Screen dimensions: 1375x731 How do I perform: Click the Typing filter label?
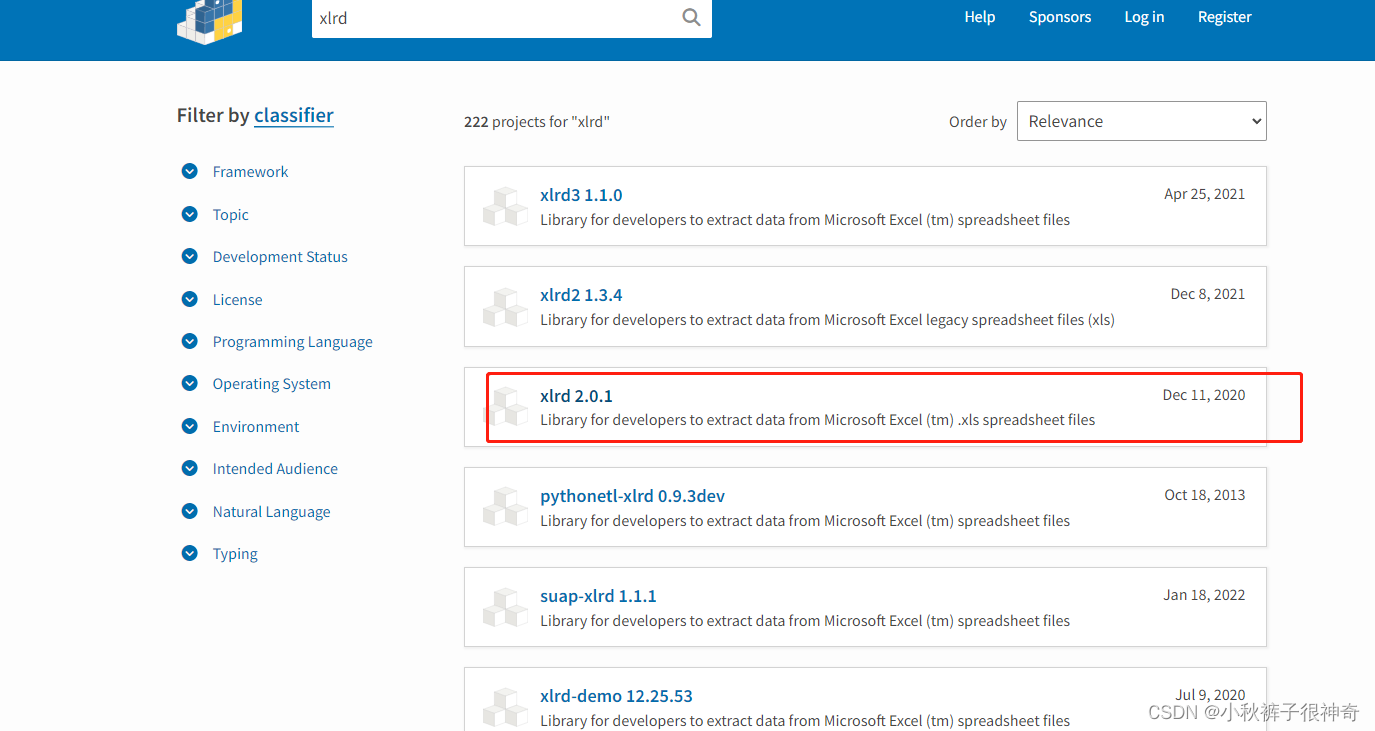click(235, 553)
